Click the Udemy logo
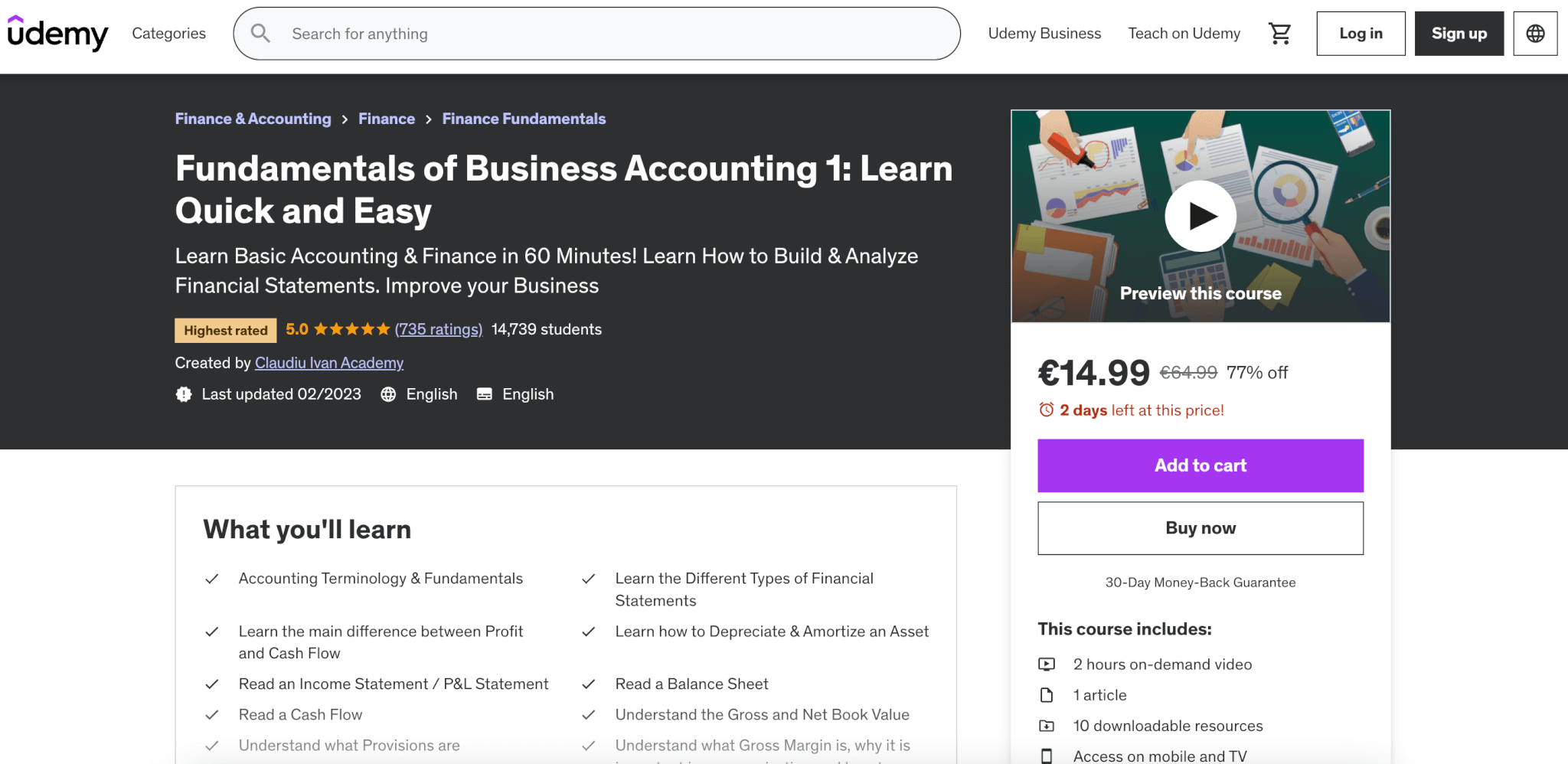Image resolution: width=1568 pixels, height=764 pixels. click(57, 34)
